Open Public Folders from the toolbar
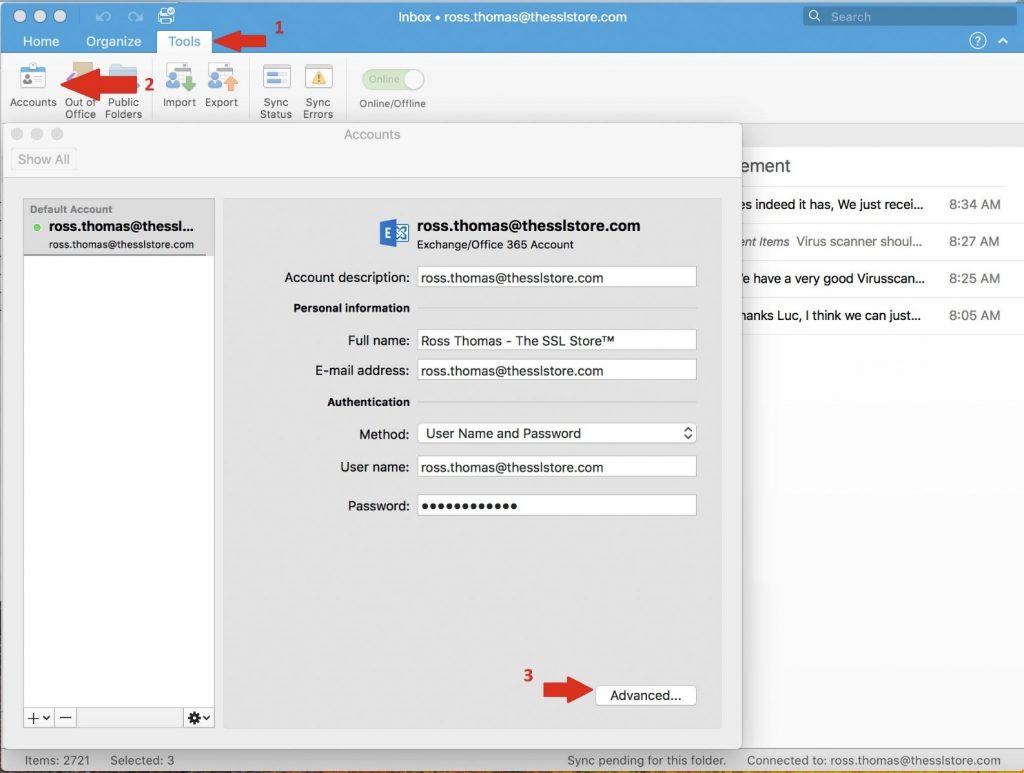1024x773 pixels. (x=123, y=85)
